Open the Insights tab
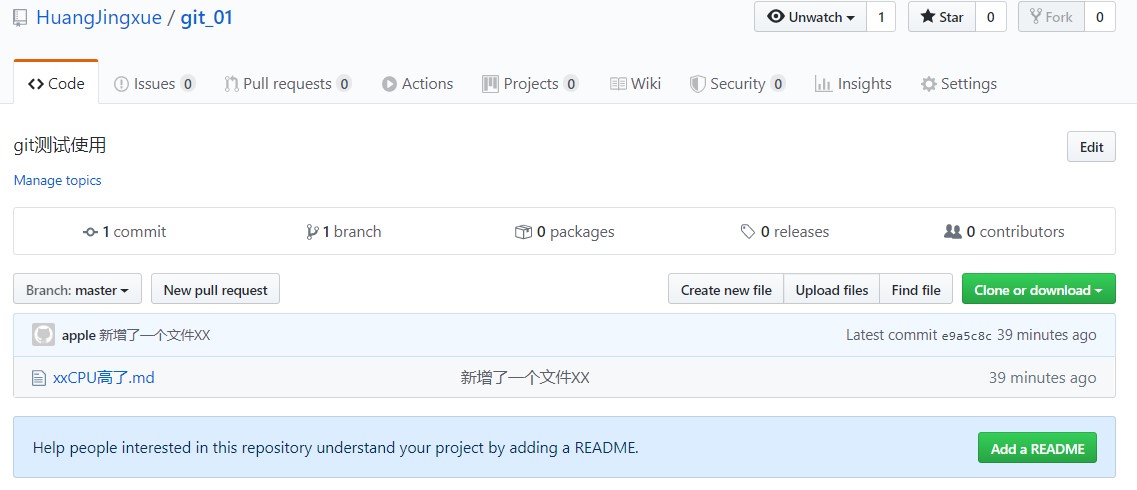1137x490 pixels. coord(853,83)
